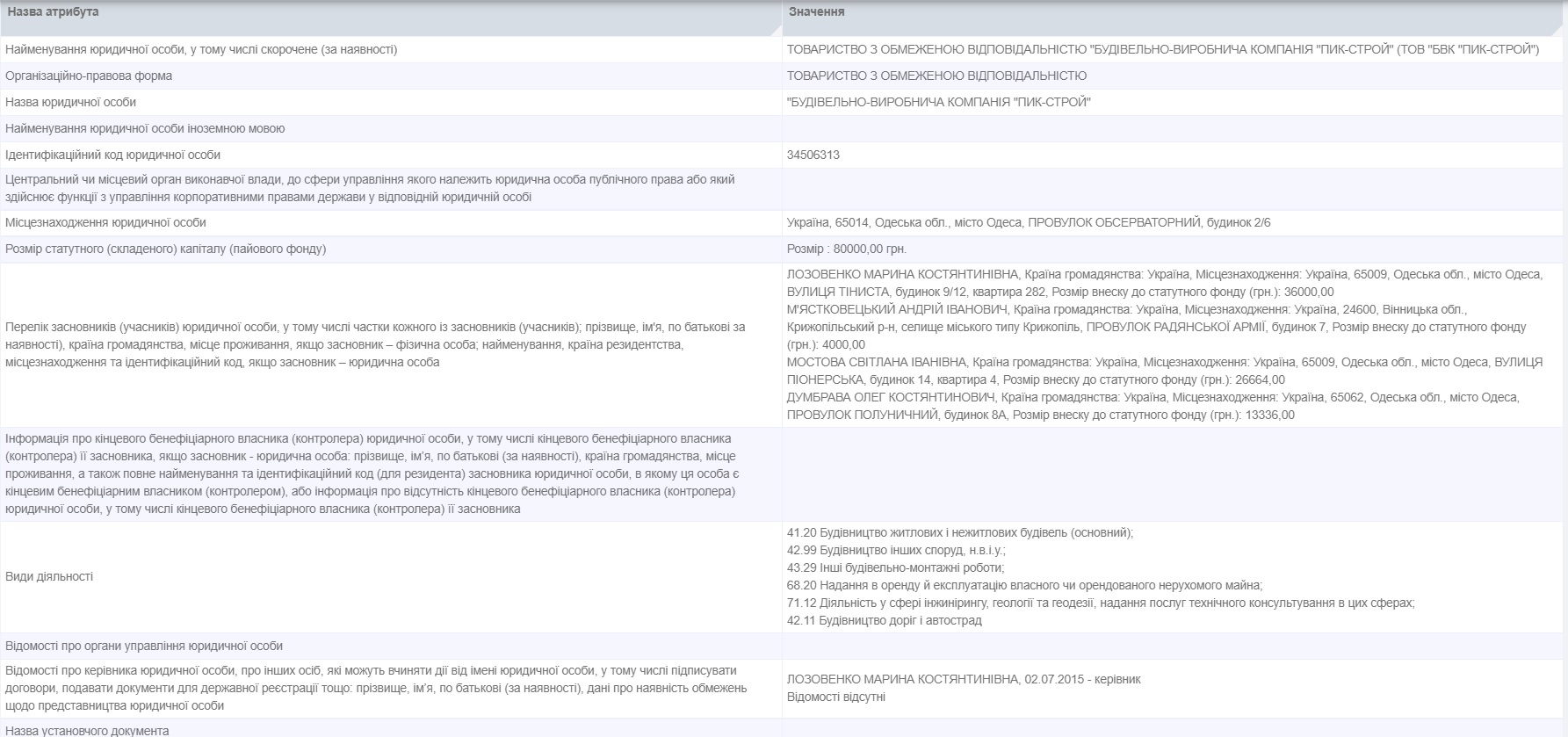
Task: Select the full company name value cell
Action: click(1162, 50)
